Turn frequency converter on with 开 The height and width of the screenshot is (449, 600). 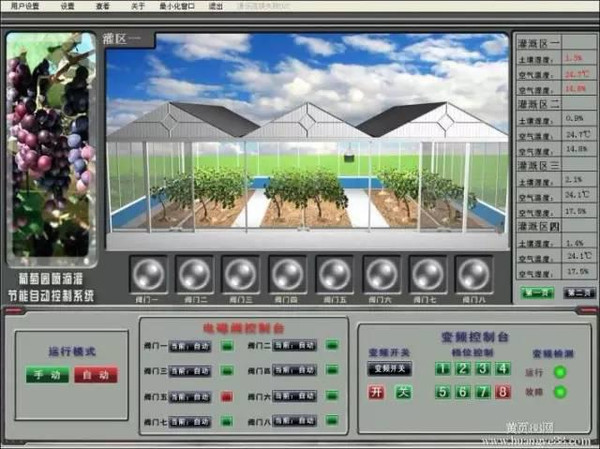point(376,392)
